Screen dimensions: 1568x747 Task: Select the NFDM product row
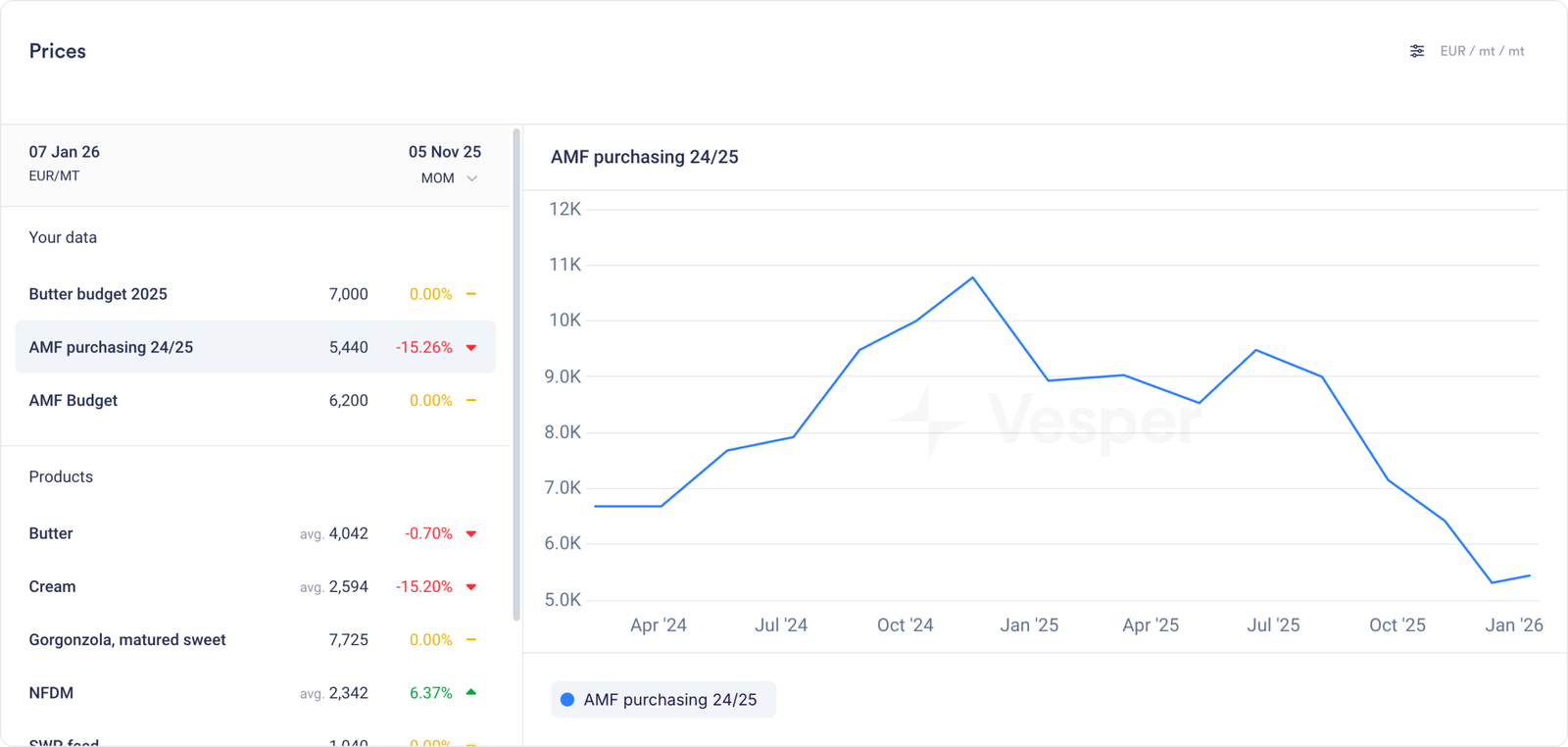[51, 692]
